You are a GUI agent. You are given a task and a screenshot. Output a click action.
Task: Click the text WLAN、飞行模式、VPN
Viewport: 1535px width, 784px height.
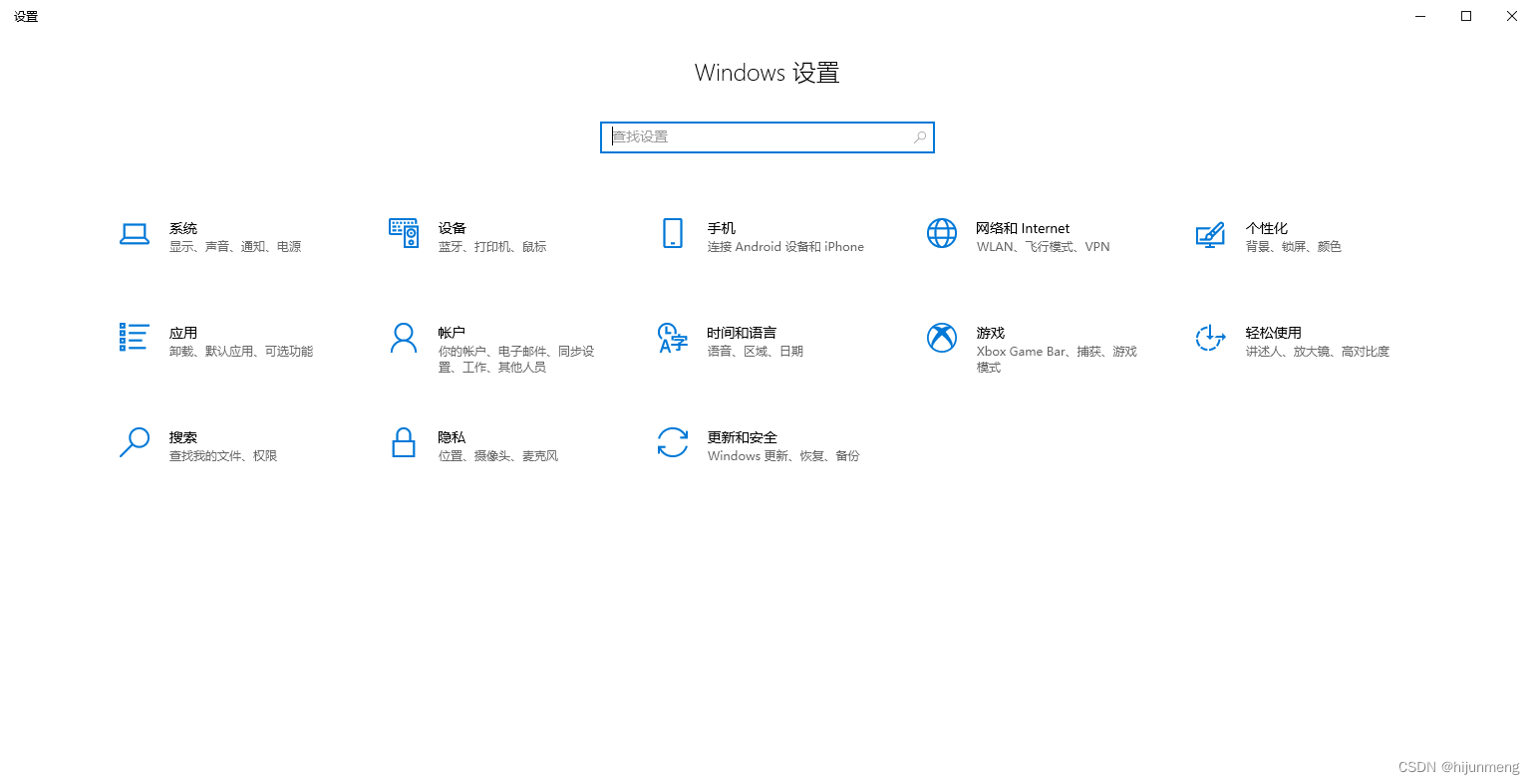(1043, 247)
